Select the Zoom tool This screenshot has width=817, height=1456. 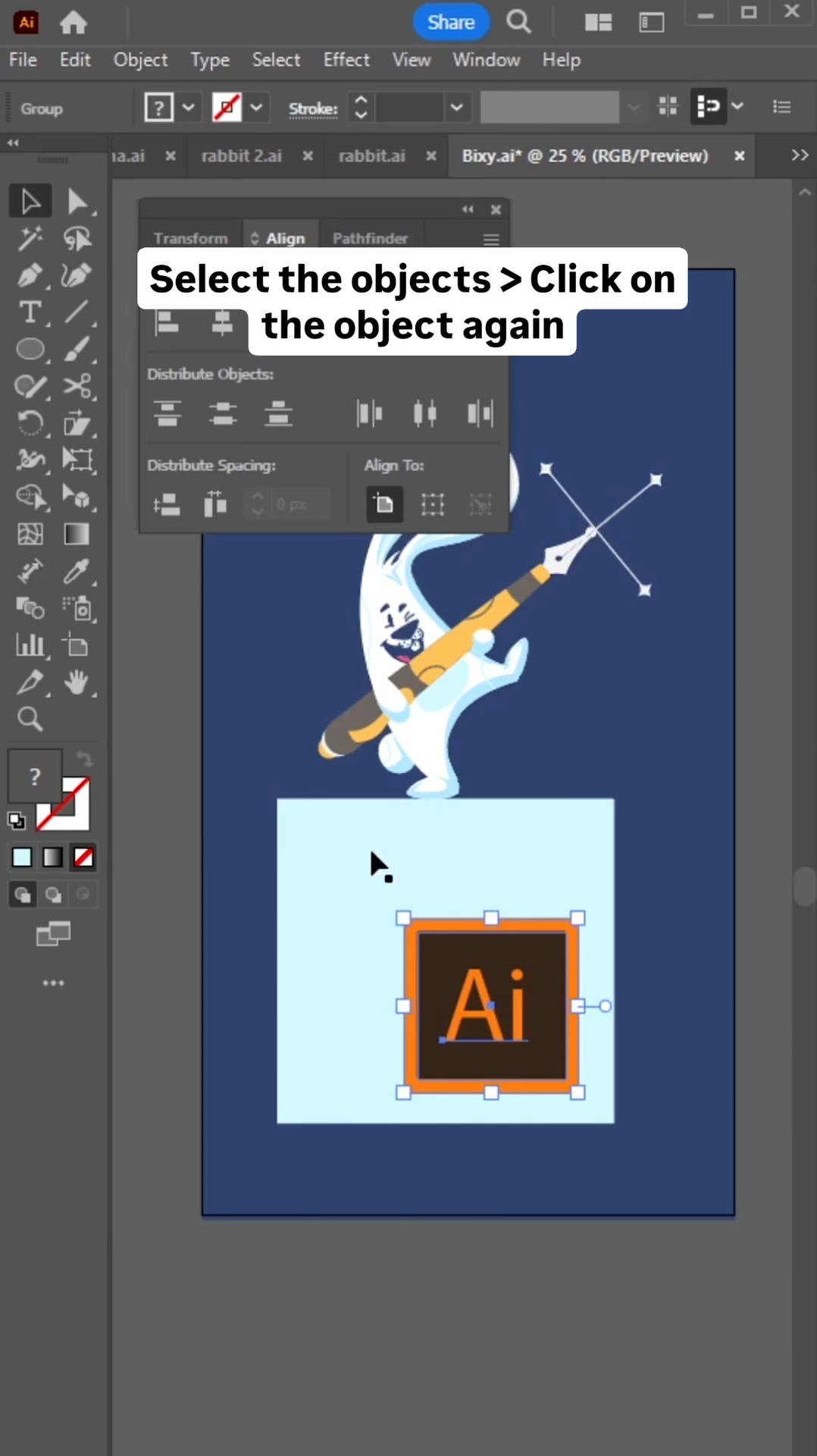pyautogui.click(x=30, y=718)
